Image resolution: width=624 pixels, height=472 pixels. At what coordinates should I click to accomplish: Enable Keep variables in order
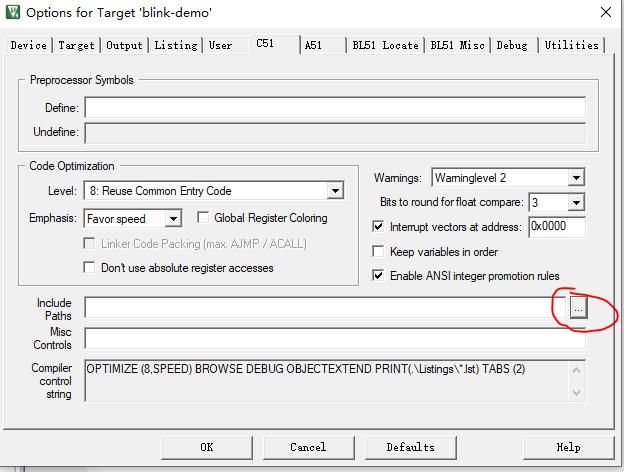point(378,251)
